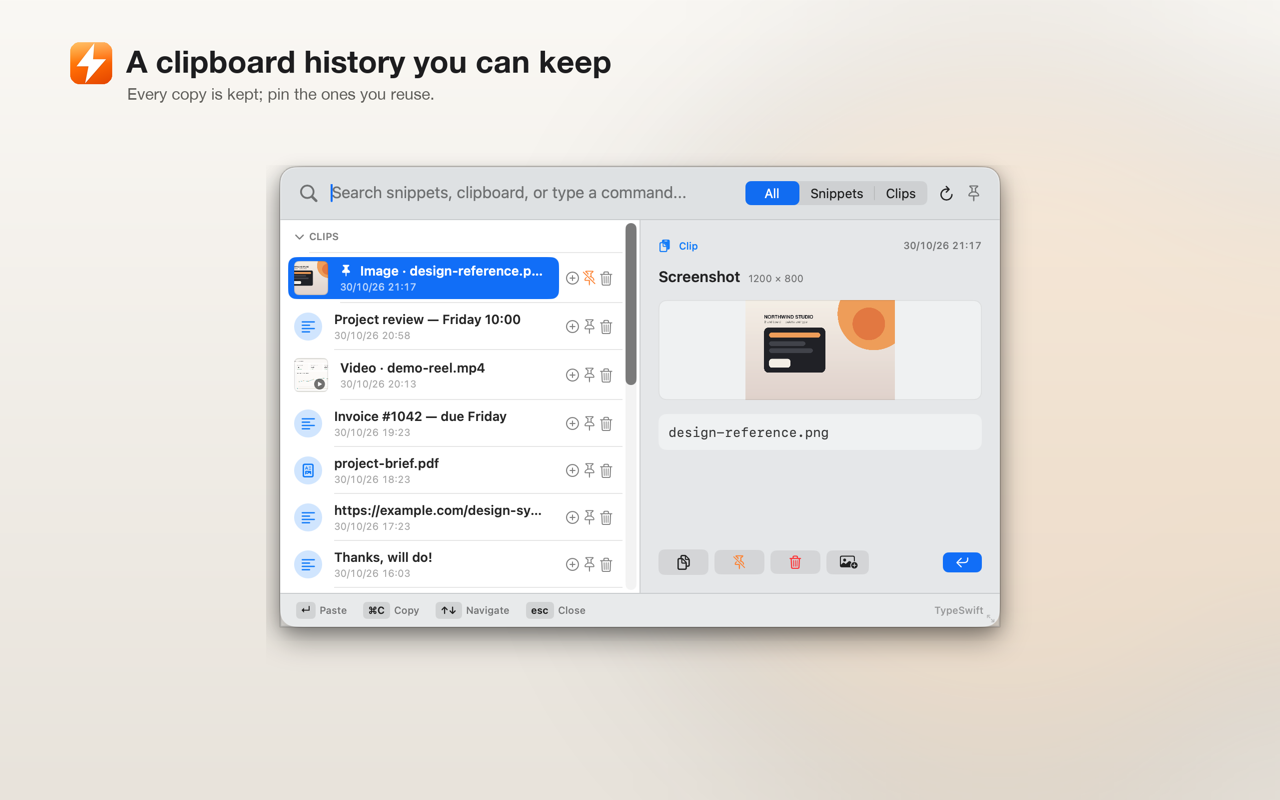Click the clip list scrollbar
The image size is (1280, 800).
coord(631,304)
